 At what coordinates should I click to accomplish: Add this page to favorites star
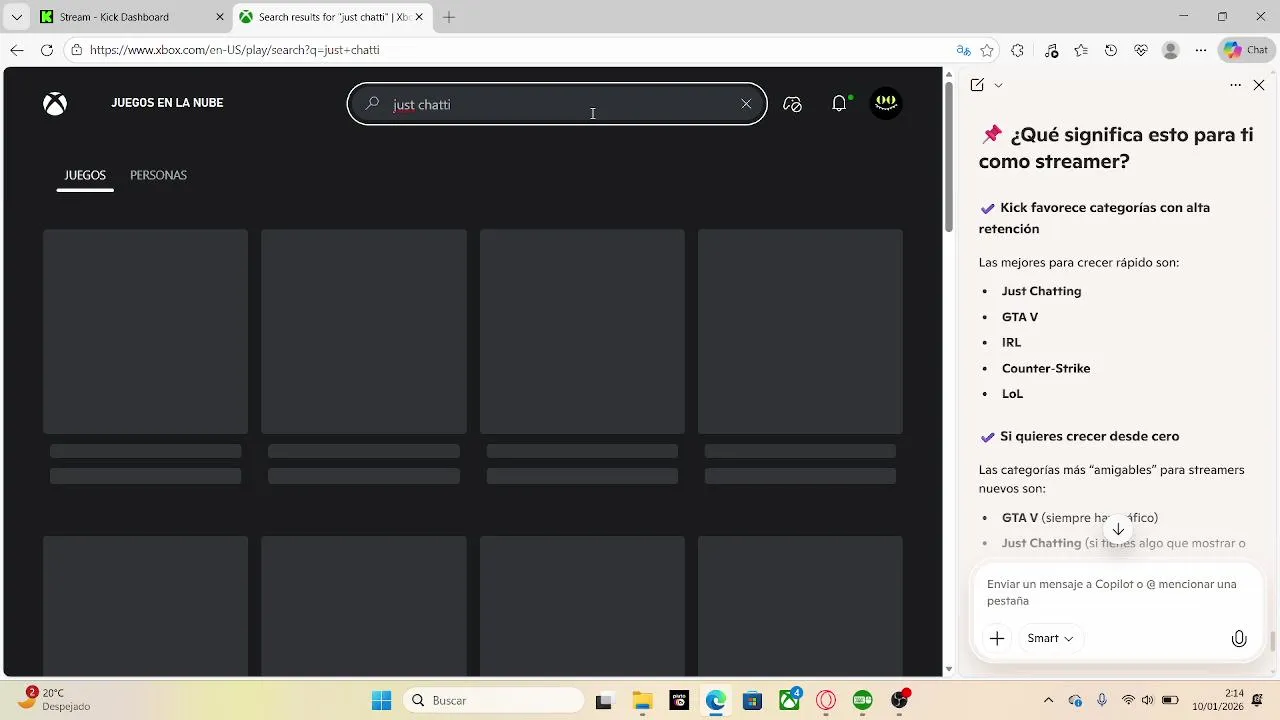pos(988,50)
